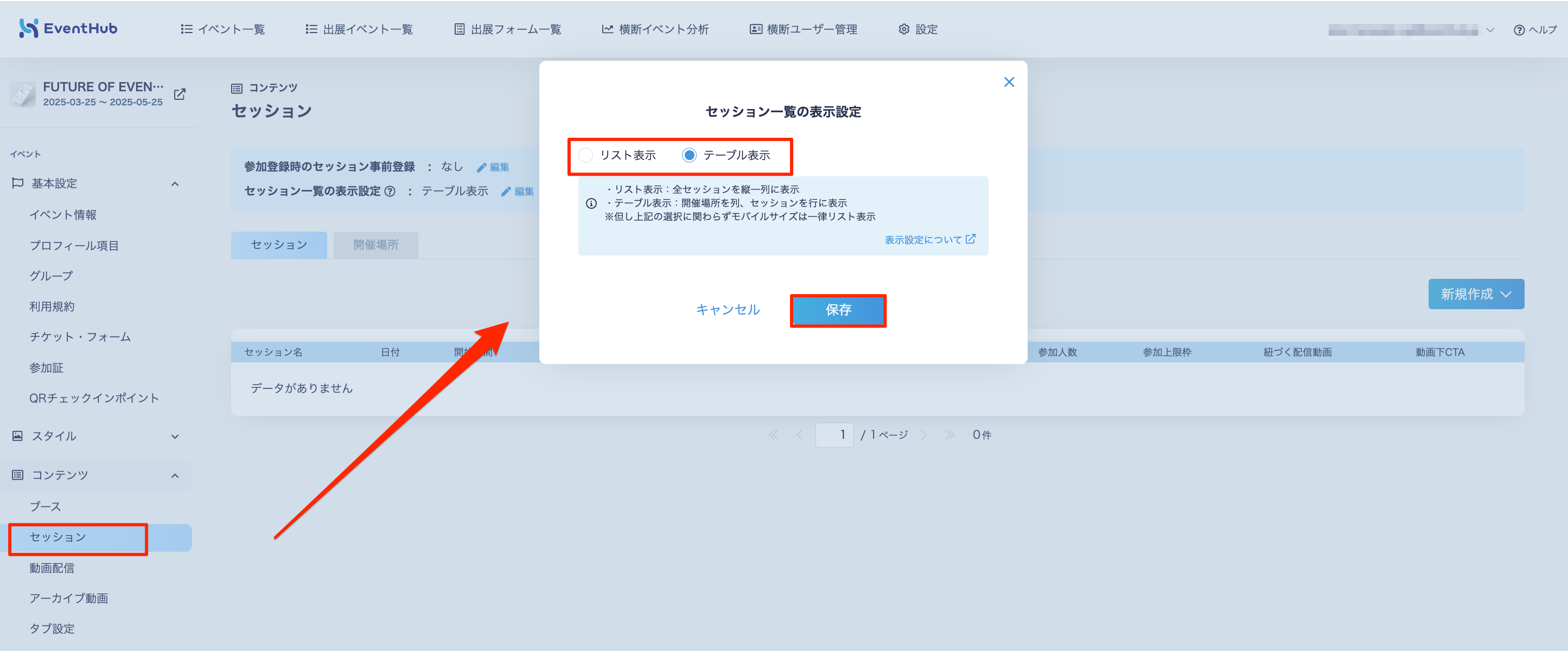Viewport: 1568px width, 651px height.
Task: Click the 参加人数 column header
Action: (x=1057, y=352)
